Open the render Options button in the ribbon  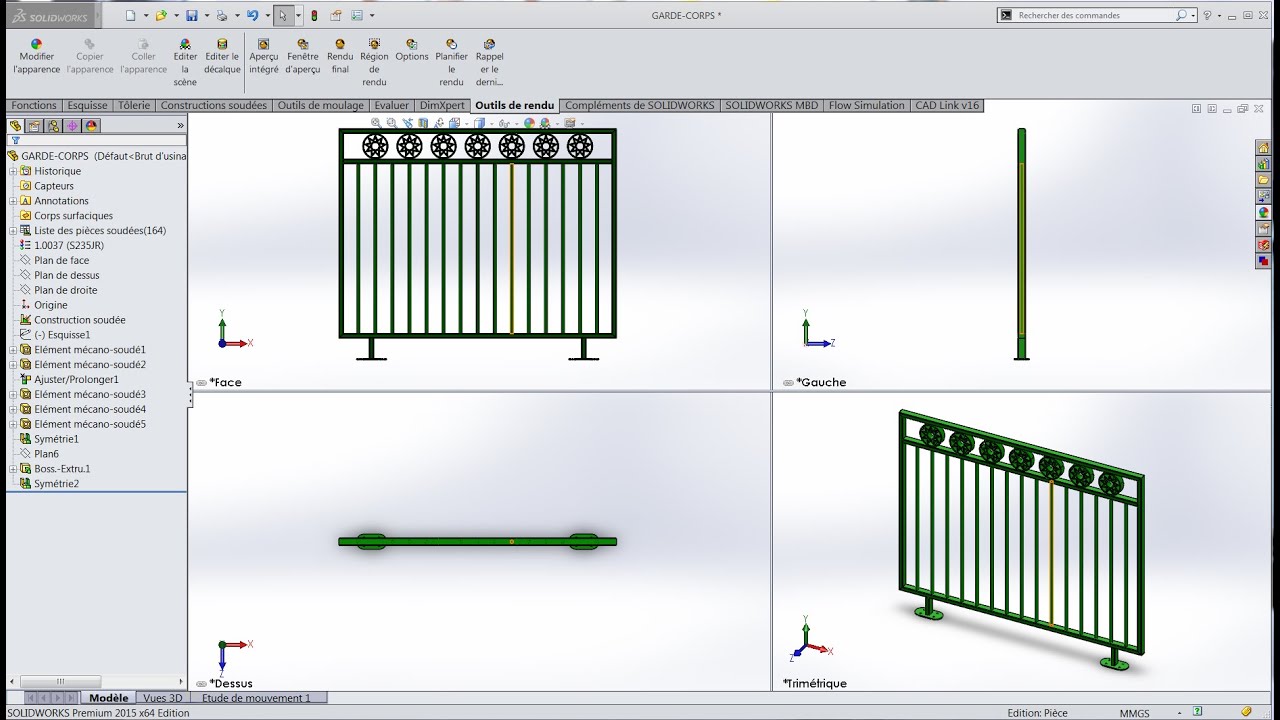[x=411, y=50]
